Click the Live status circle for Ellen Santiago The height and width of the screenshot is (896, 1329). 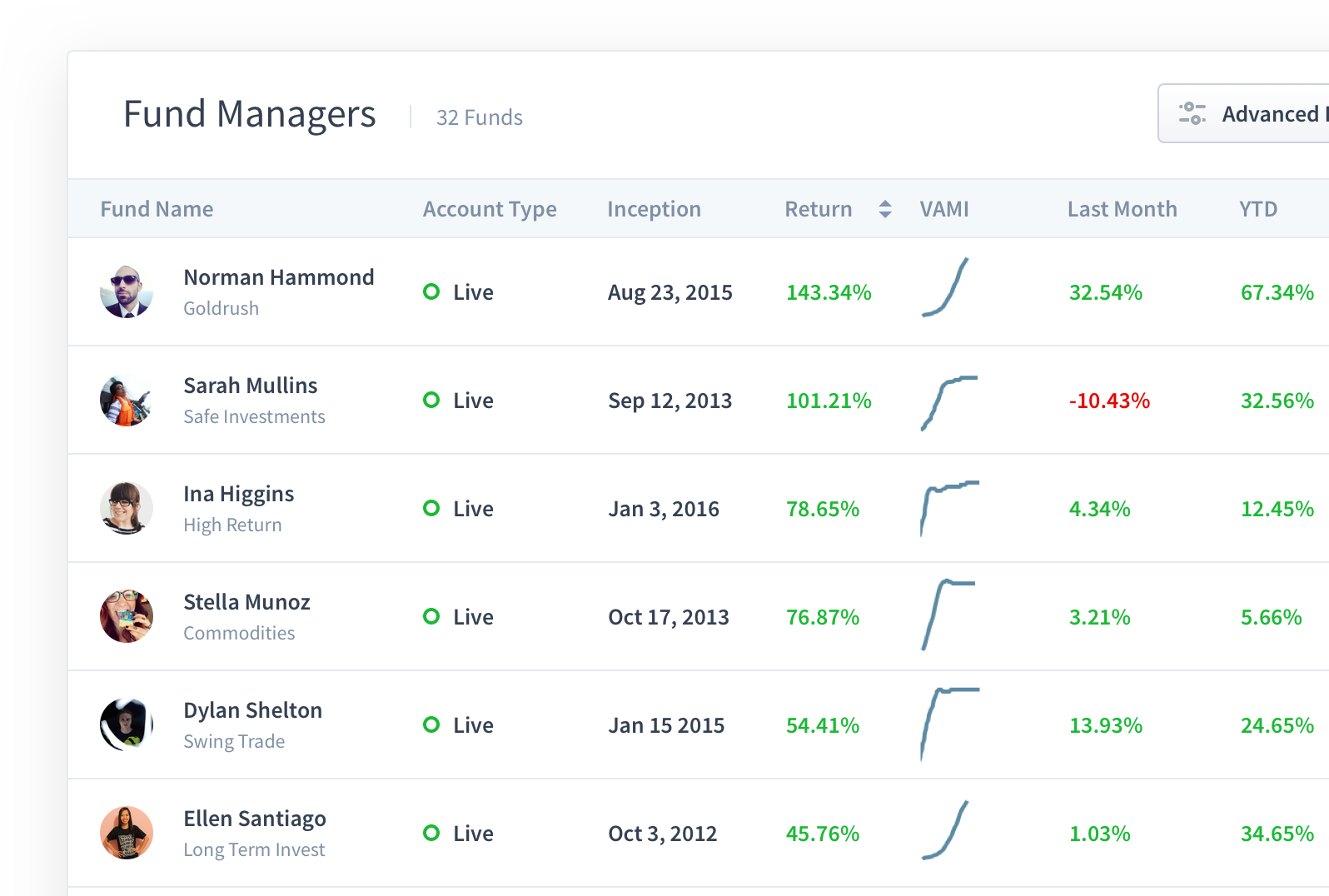431,834
